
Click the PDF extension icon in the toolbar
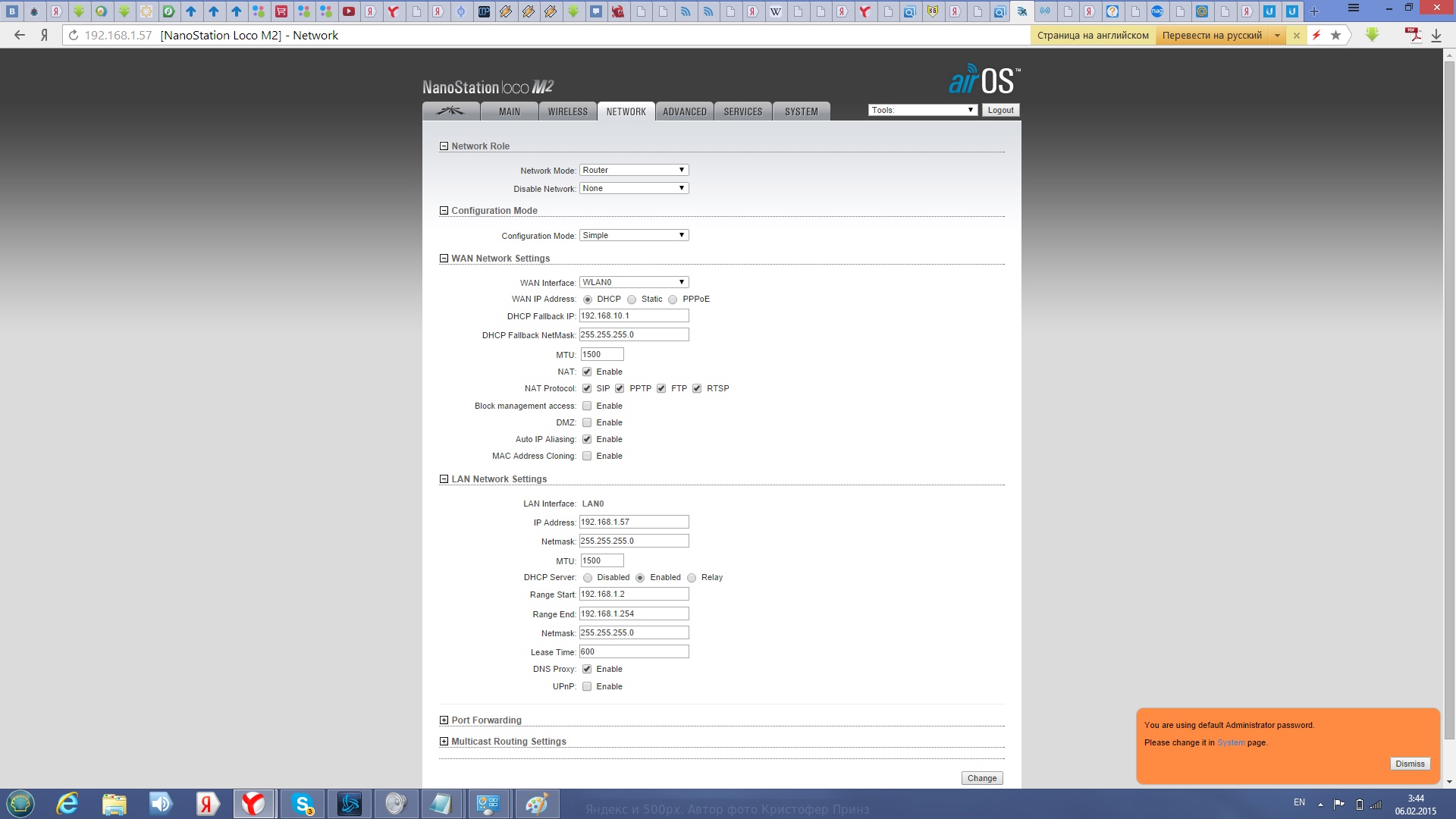[x=1413, y=35]
